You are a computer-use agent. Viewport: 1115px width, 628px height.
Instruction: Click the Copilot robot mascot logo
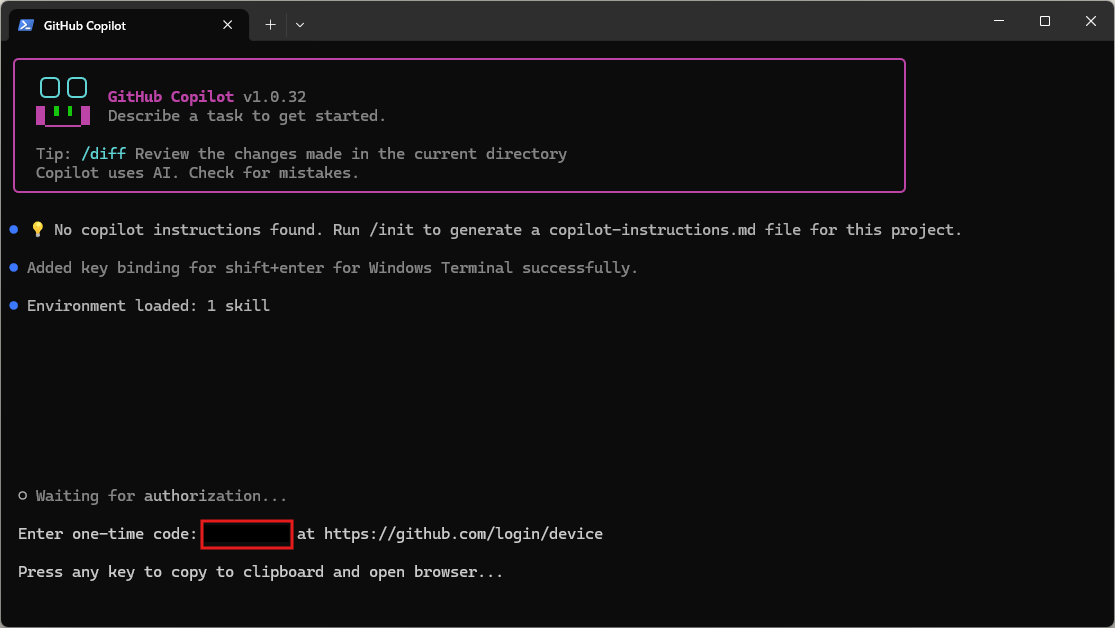click(63, 102)
